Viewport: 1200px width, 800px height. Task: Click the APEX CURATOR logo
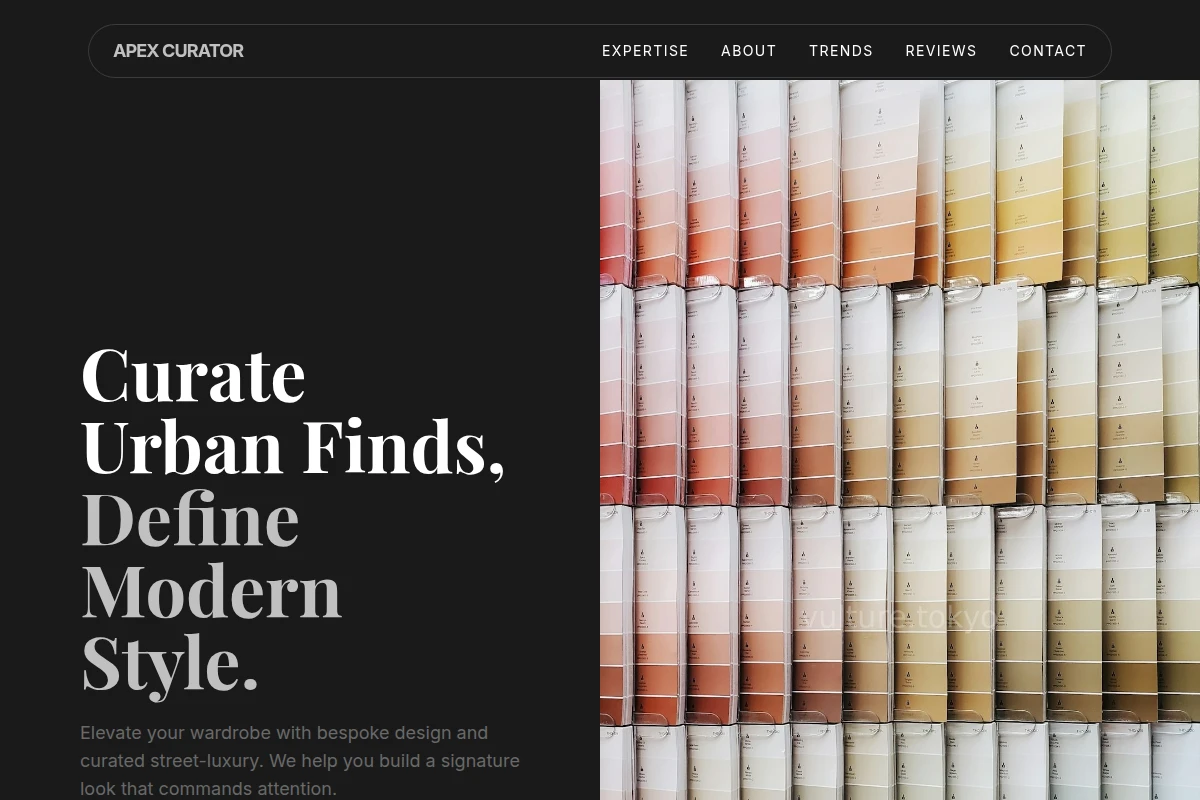[x=178, y=51]
